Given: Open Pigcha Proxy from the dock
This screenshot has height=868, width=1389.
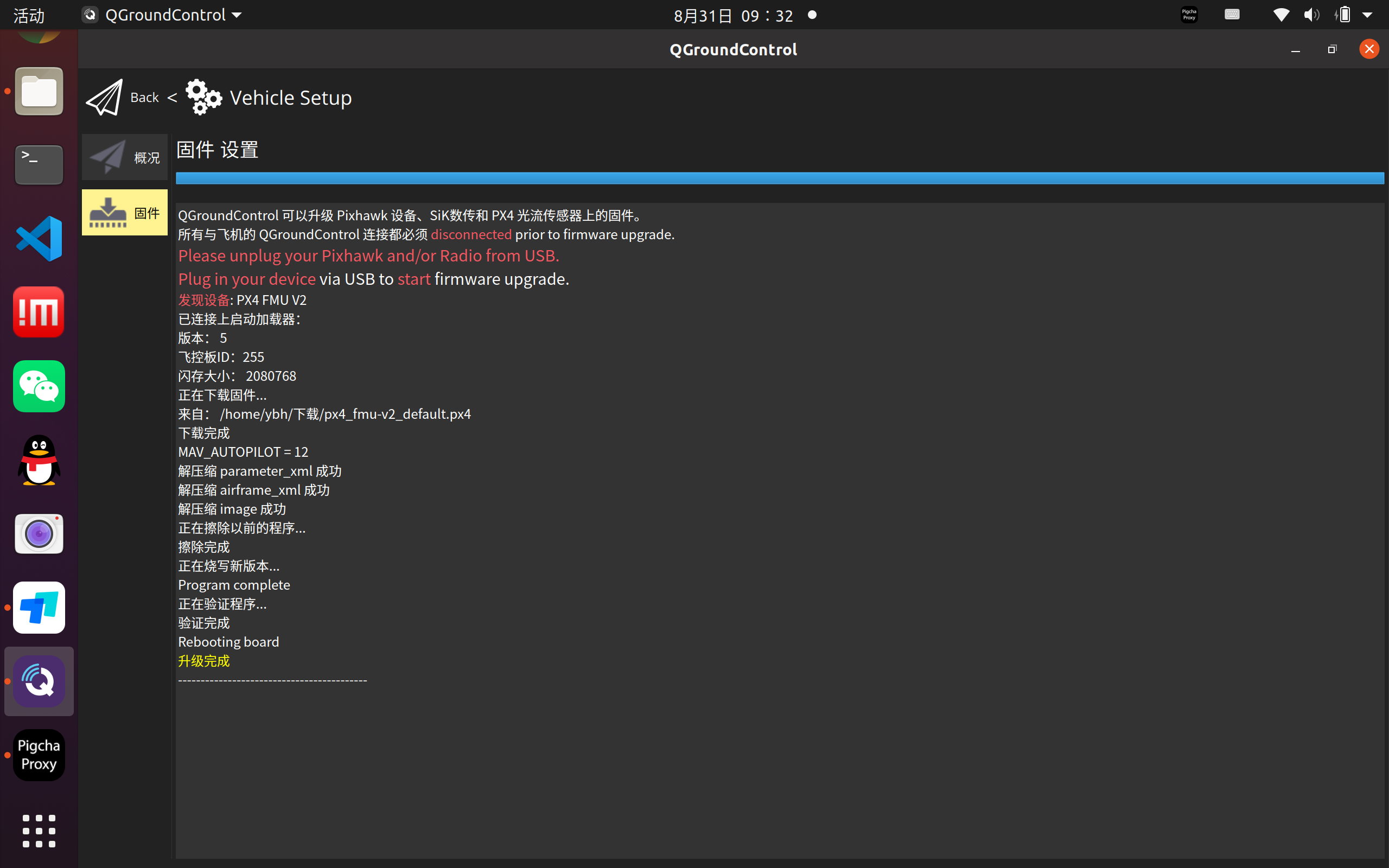Looking at the screenshot, I should [x=39, y=755].
